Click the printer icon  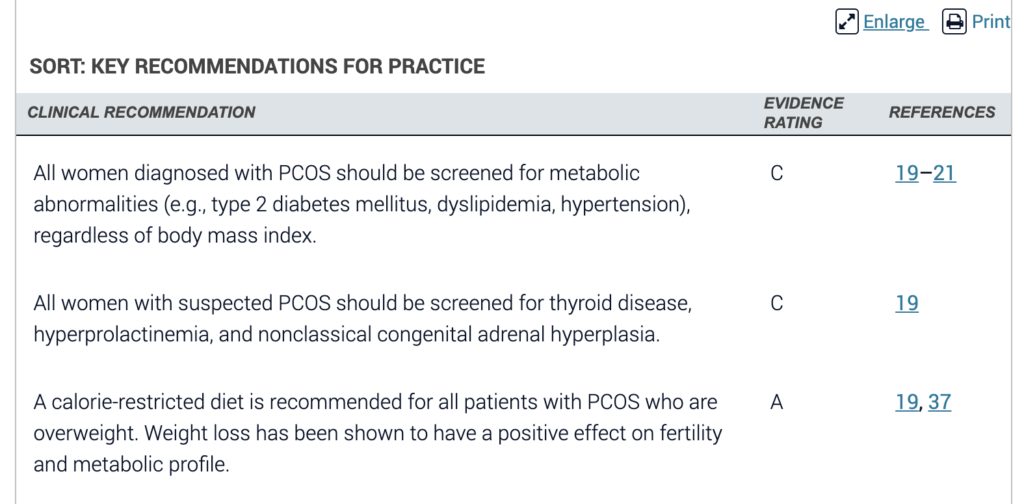point(954,22)
